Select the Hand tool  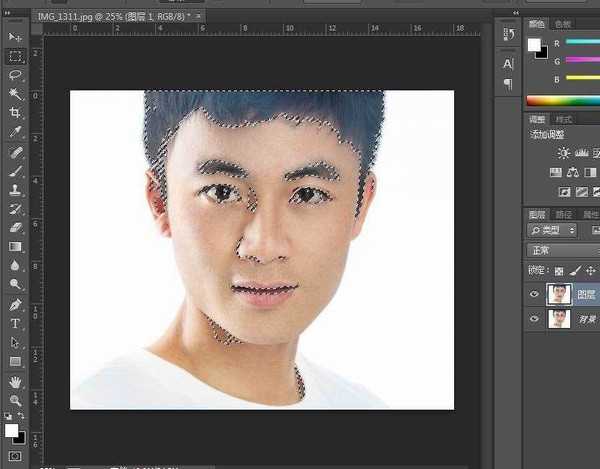15,382
